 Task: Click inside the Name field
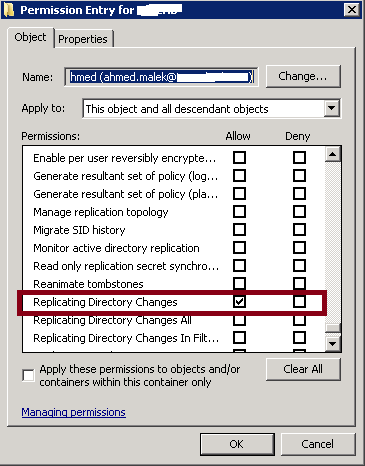pos(161,77)
